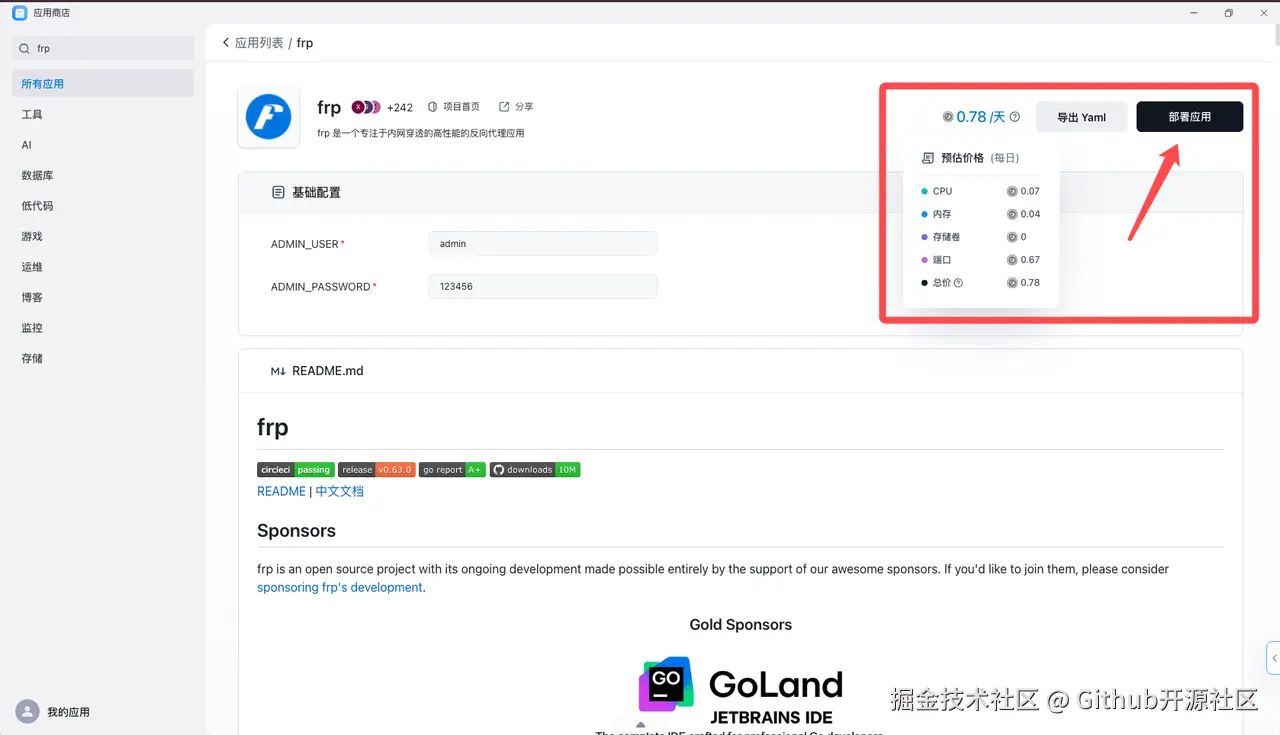
Task: Click the release v0.63.0 badge
Action: [x=376, y=470]
